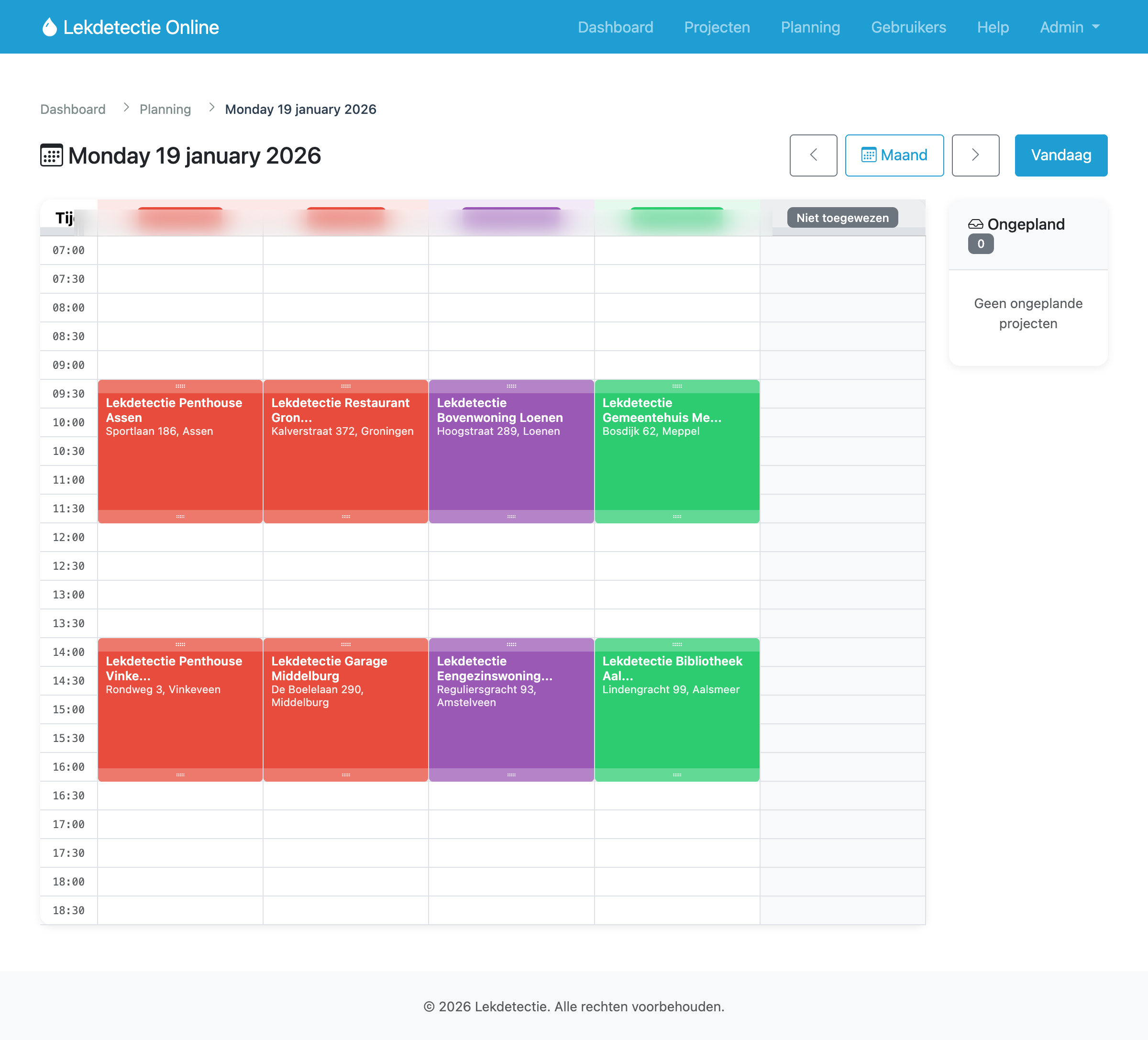Click the previous-day chevron arrow

click(813, 155)
